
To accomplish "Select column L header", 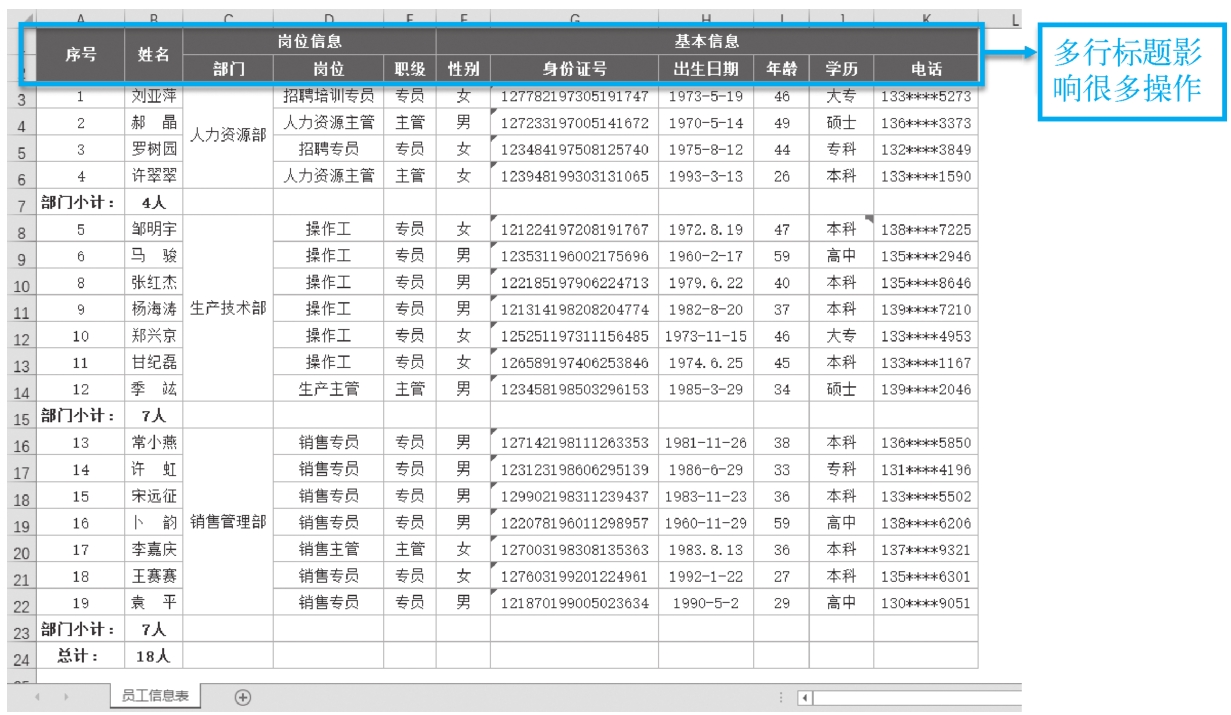I will [x=1016, y=19].
